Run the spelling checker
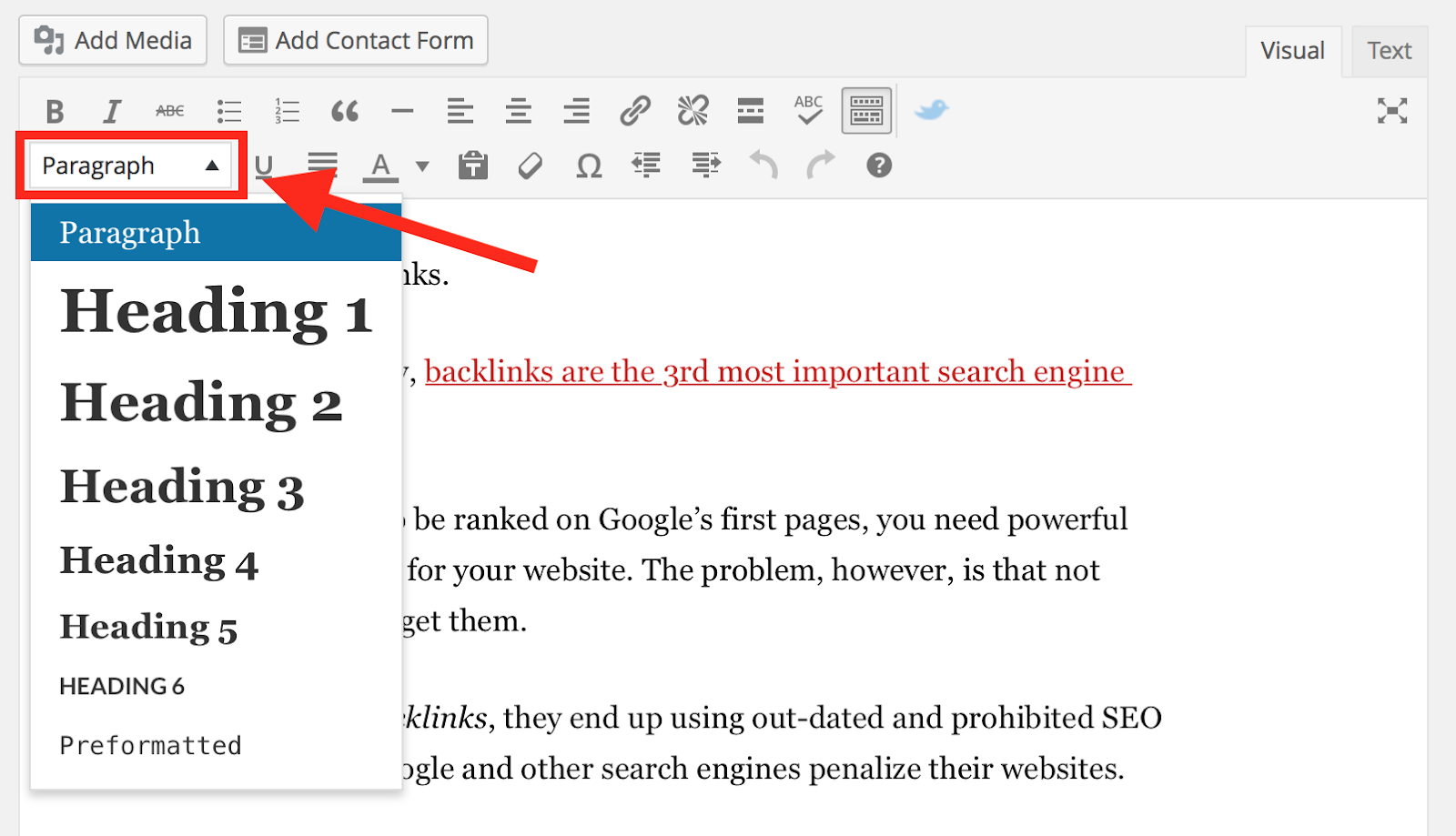 coord(806,110)
